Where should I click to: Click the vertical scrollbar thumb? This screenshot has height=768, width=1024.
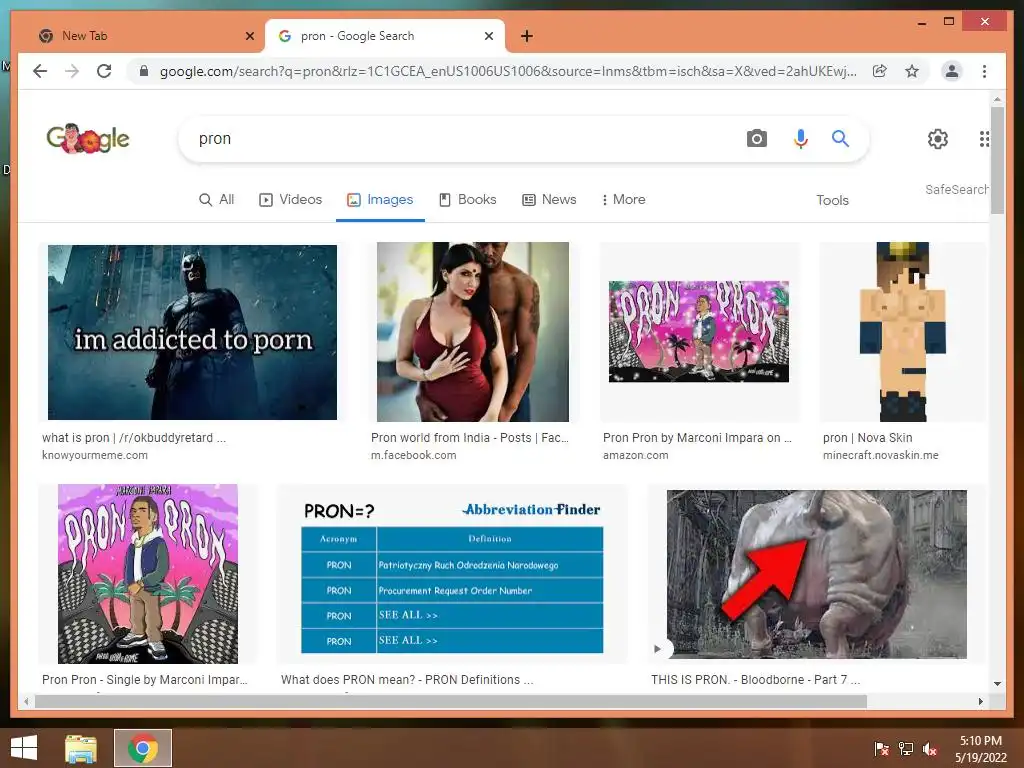pos(997,160)
